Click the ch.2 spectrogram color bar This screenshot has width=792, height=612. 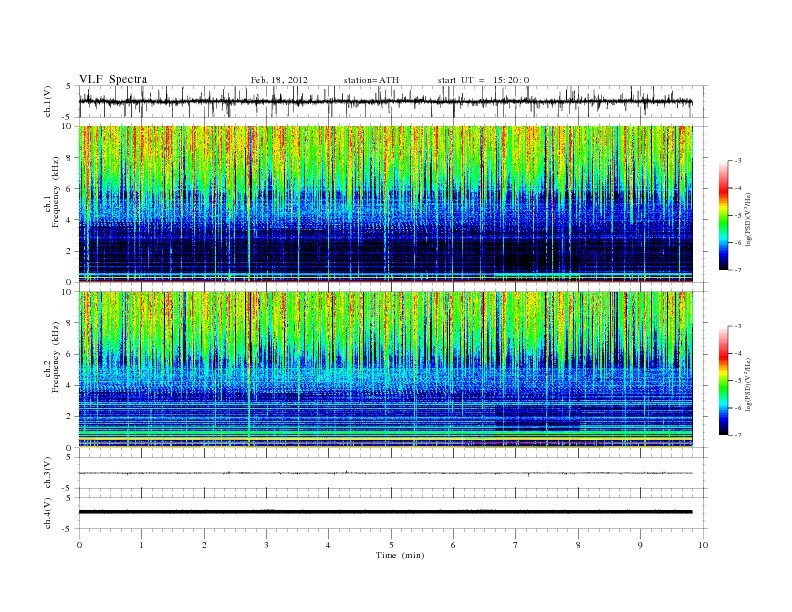pos(723,380)
